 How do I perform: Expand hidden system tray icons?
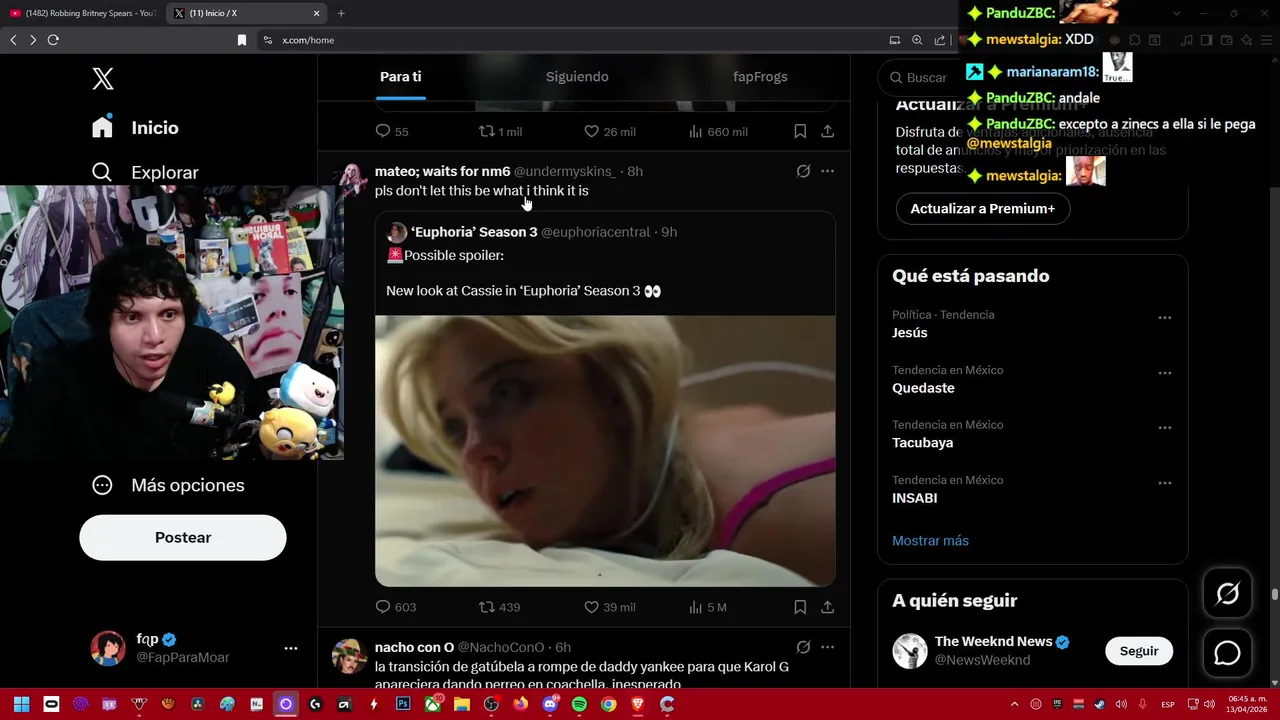(1014, 704)
